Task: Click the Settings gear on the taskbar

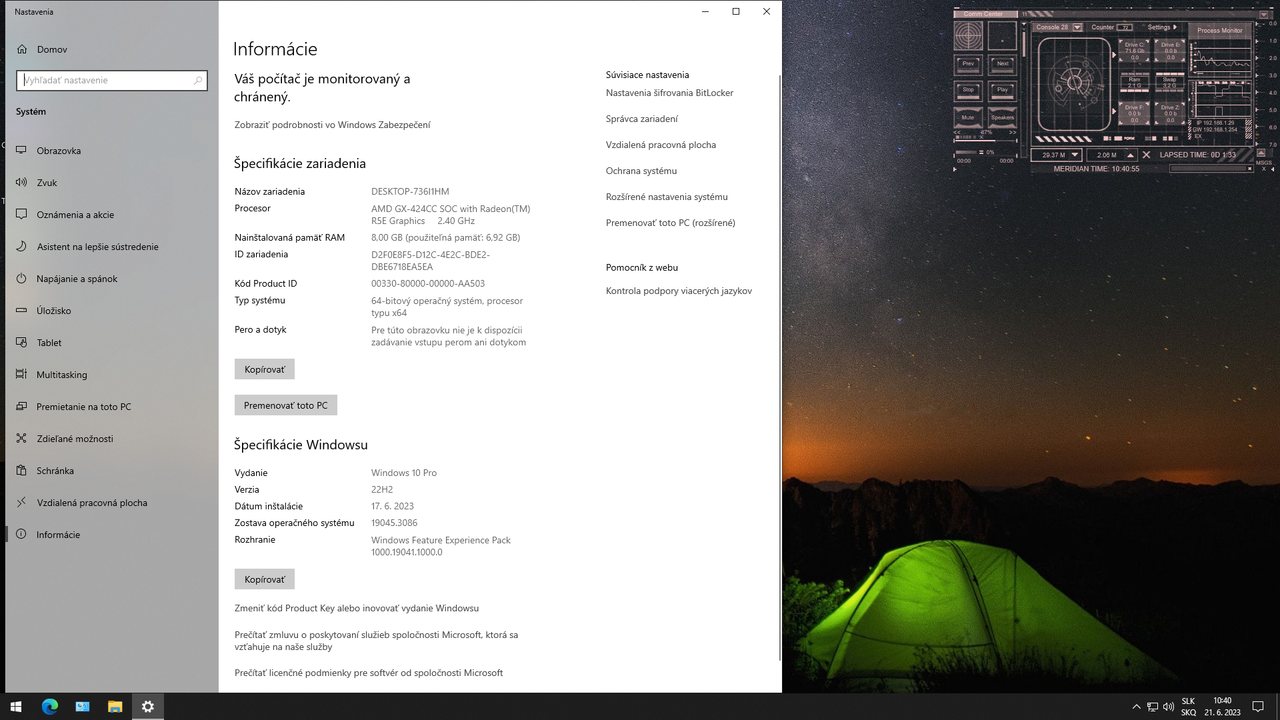Action: 148,706
